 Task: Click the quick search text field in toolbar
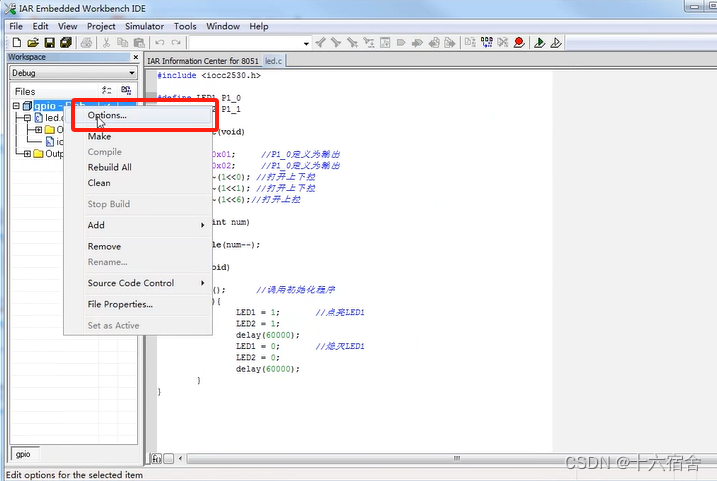(x=246, y=43)
